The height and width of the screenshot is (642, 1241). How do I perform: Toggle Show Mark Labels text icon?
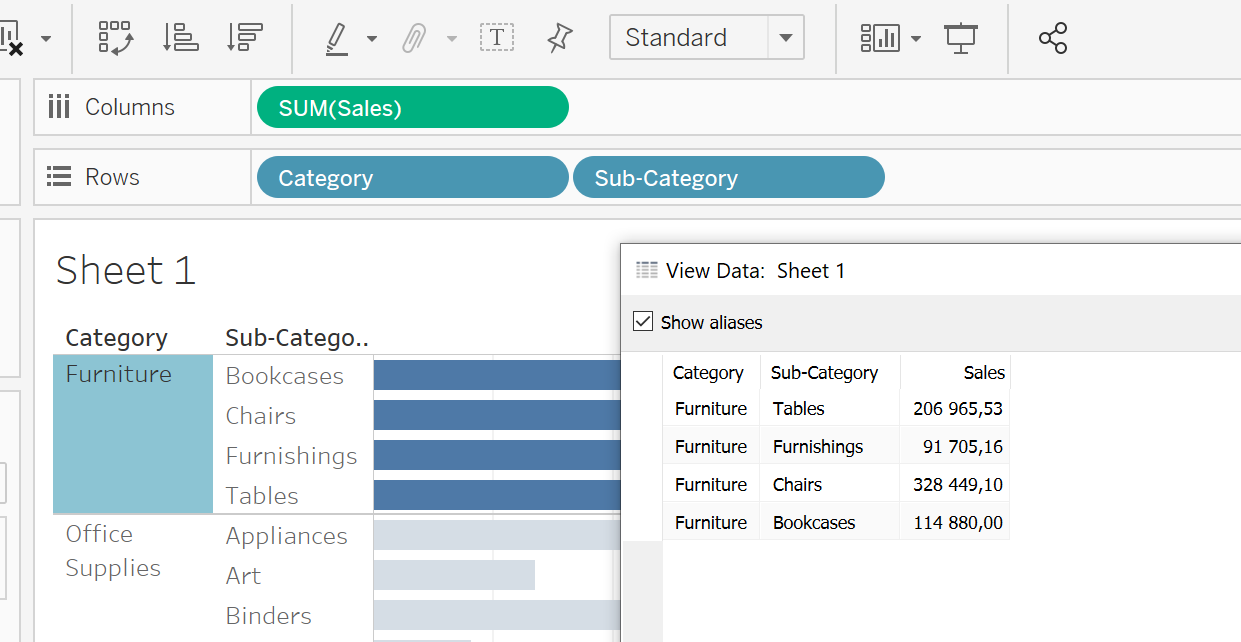point(497,38)
